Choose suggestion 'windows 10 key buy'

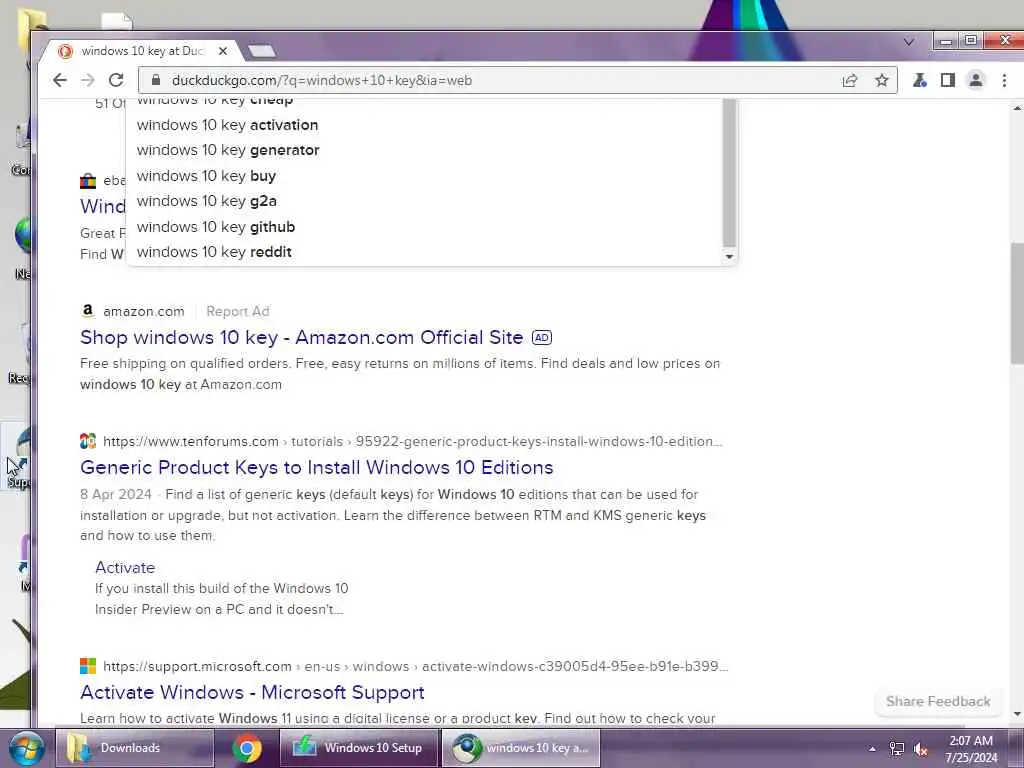(206, 176)
